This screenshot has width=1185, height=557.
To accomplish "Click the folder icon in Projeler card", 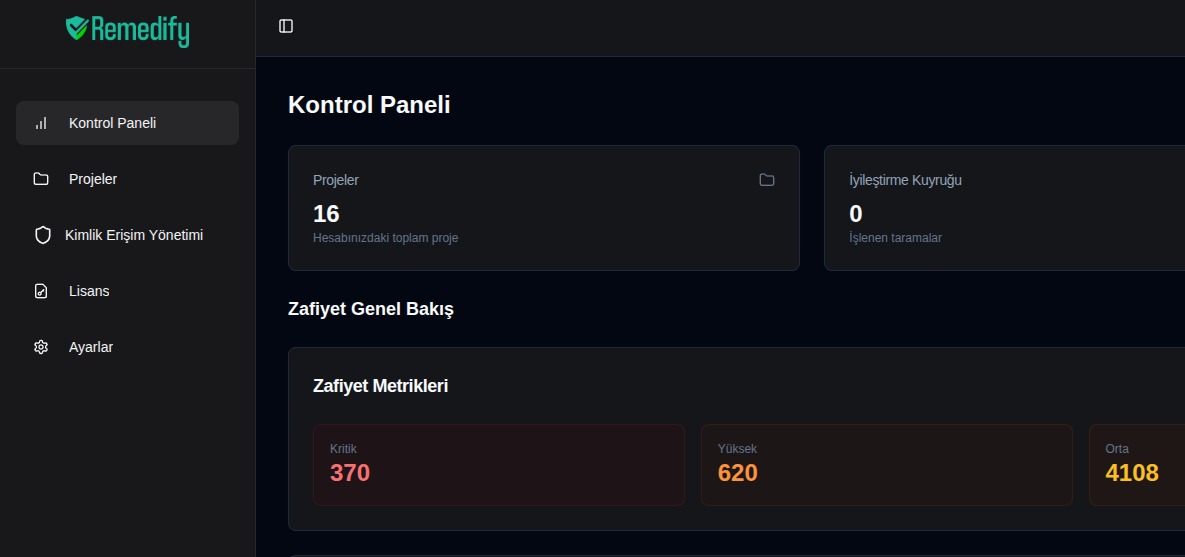I will pyautogui.click(x=767, y=180).
